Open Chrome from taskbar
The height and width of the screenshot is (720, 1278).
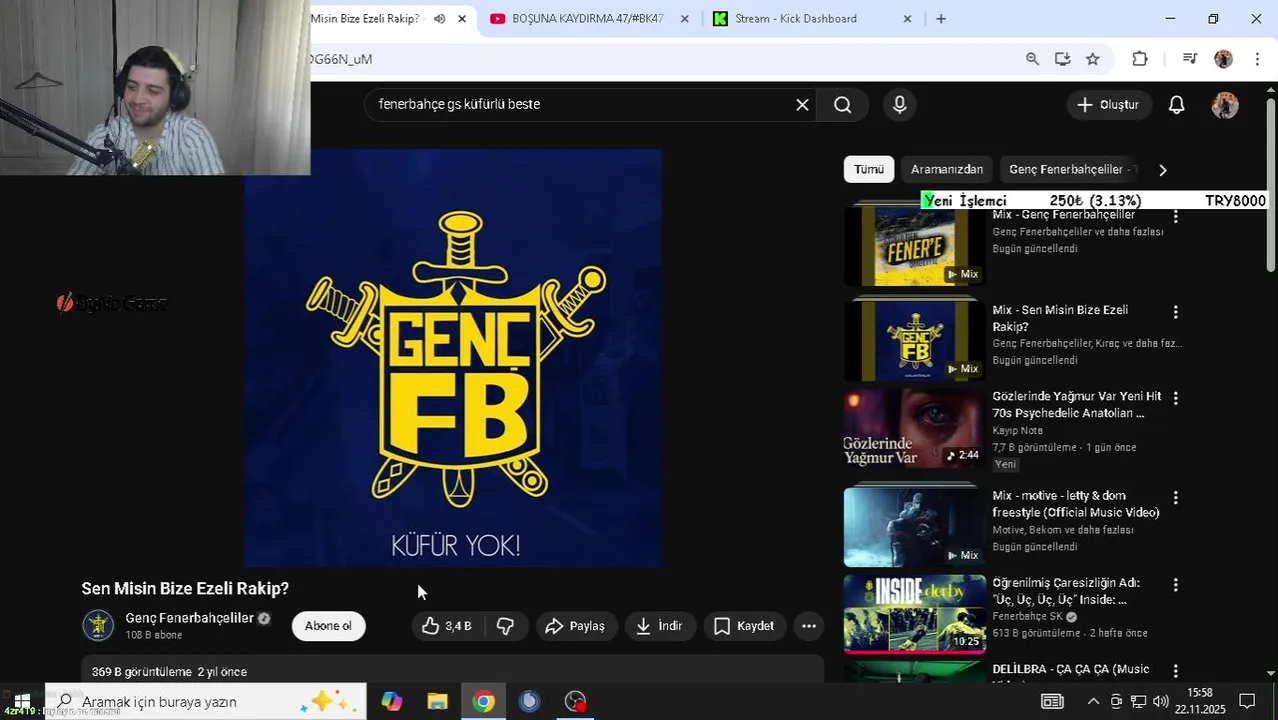(x=483, y=702)
